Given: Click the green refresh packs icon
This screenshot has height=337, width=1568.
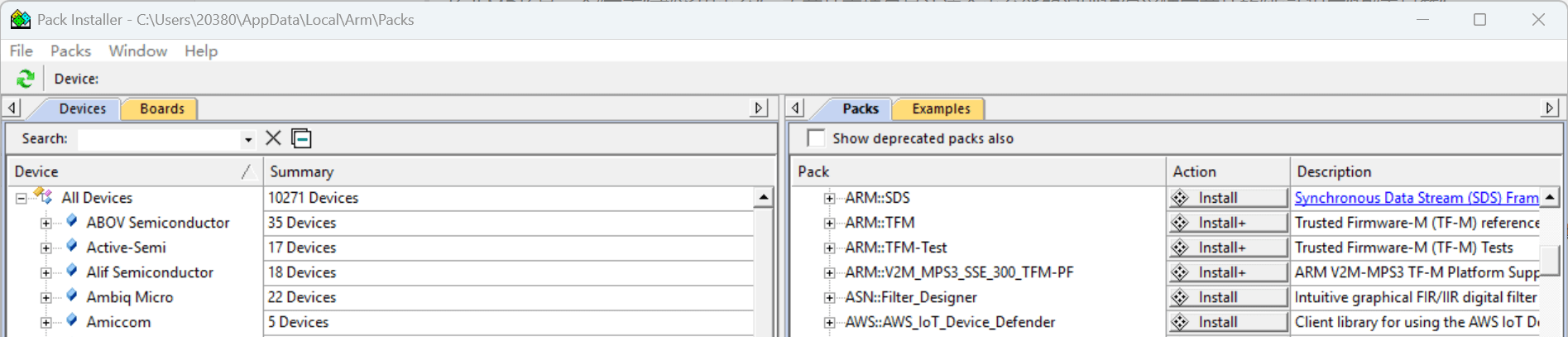Looking at the screenshot, I should click(26, 79).
